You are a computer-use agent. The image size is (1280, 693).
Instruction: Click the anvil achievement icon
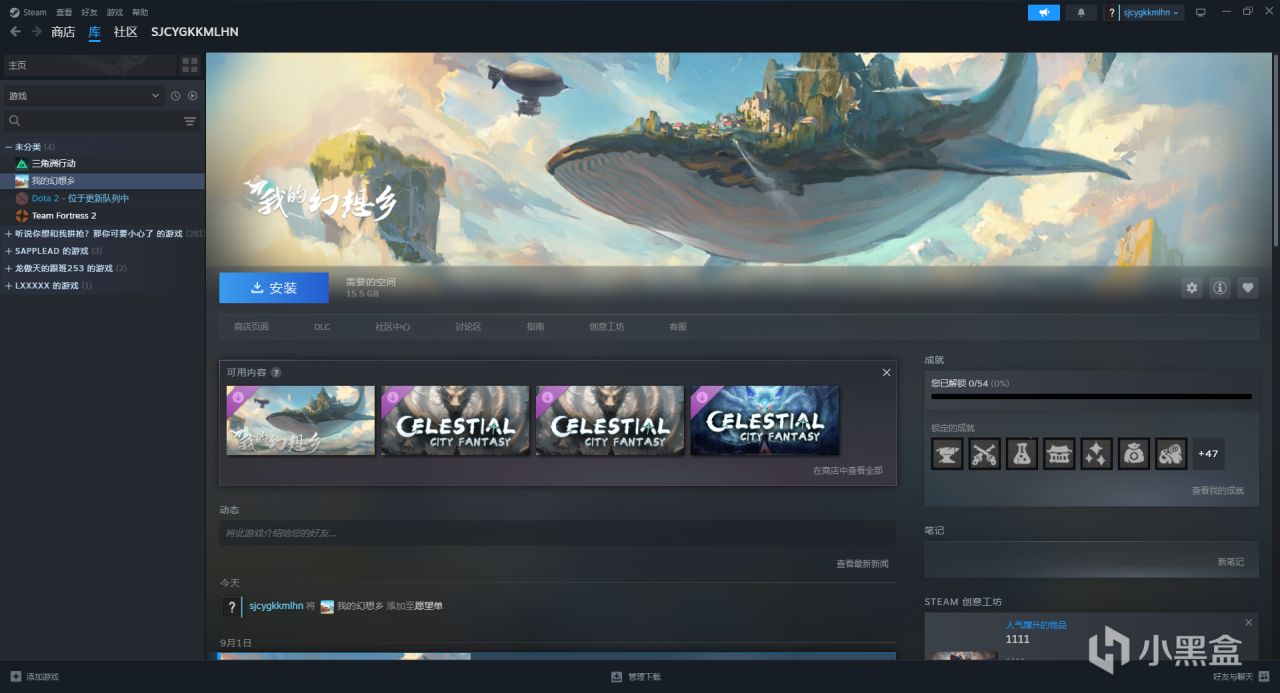click(x=947, y=454)
